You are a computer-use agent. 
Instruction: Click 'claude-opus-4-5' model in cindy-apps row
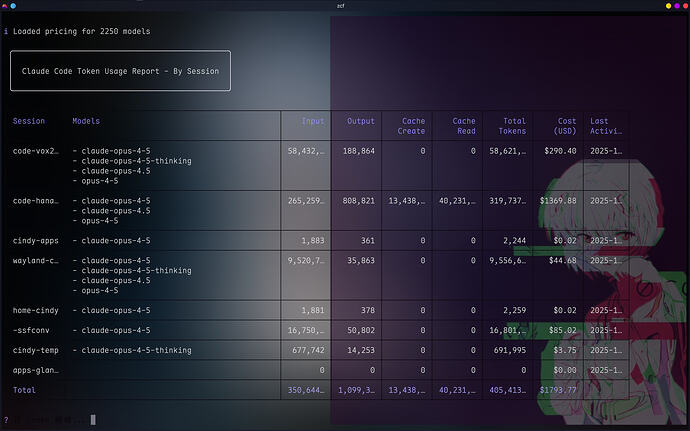coord(116,240)
